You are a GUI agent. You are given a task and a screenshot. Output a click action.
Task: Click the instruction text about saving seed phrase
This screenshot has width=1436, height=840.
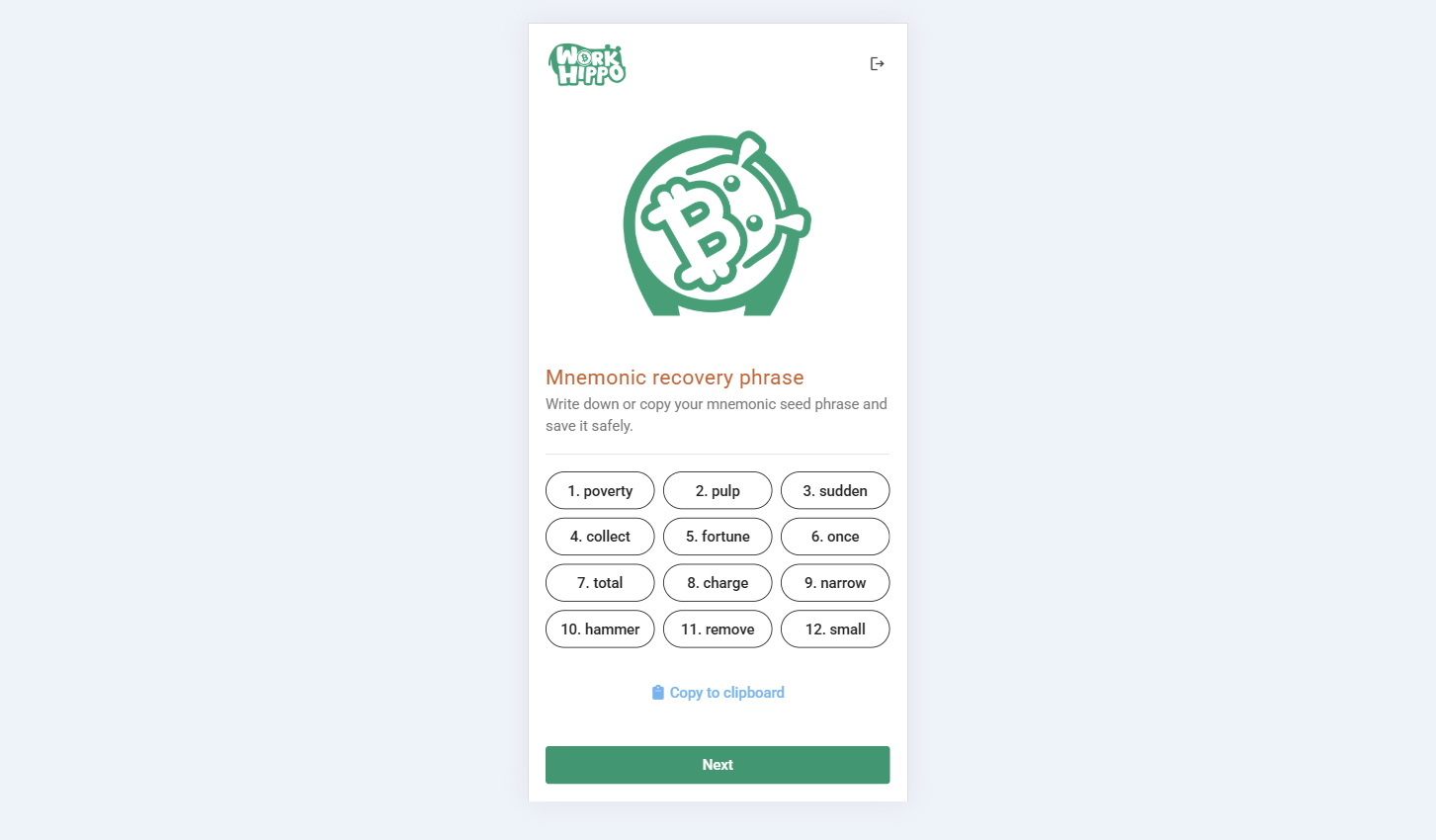pyautogui.click(x=717, y=415)
